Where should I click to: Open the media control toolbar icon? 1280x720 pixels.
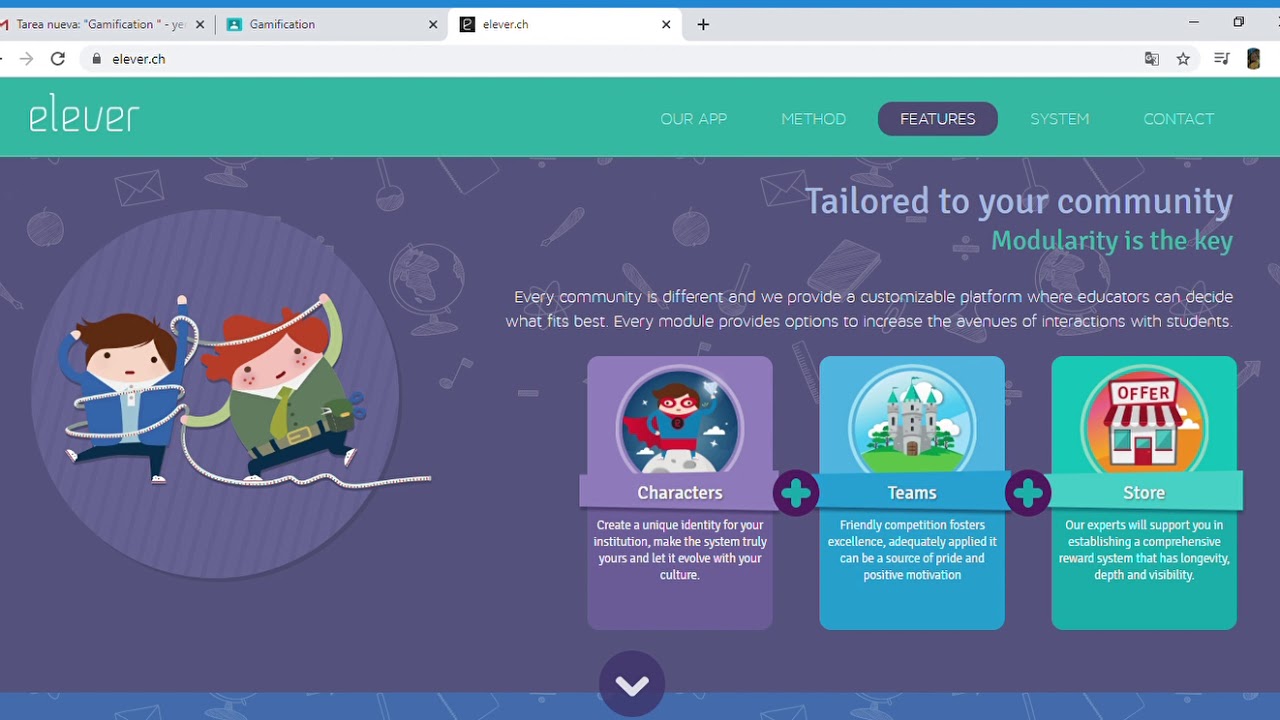(x=1221, y=59)
